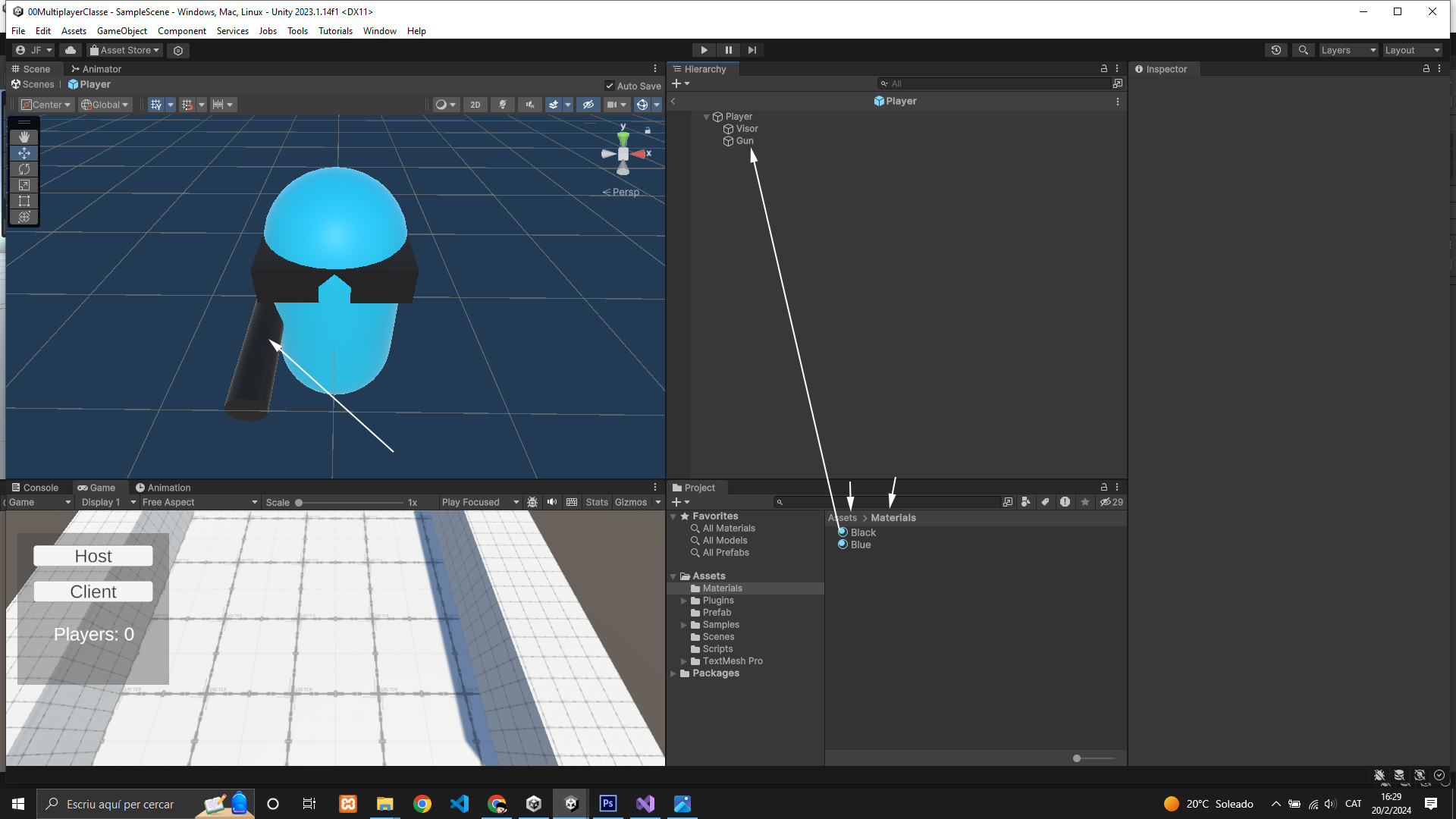Select the Rotate tool in Scene
Viewport: 1456px width, 819px height.
24,169
